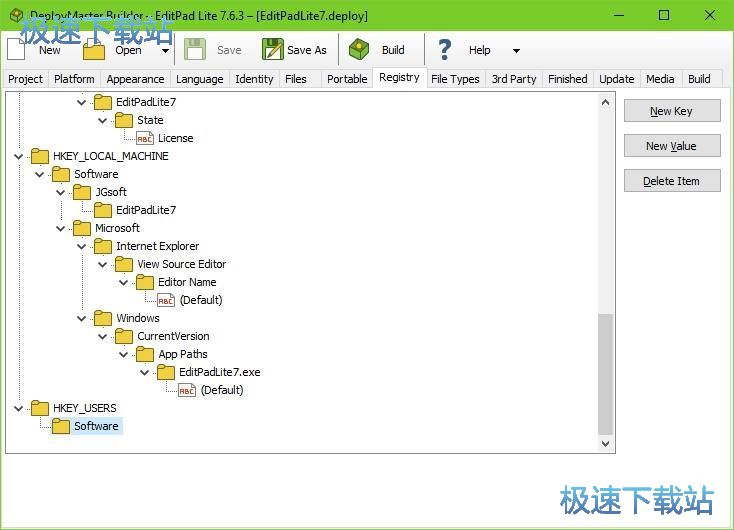The height and width of the screenshot is (530, 734).
Task: Switch to the Files tab
Action: [x=296, y=79]
